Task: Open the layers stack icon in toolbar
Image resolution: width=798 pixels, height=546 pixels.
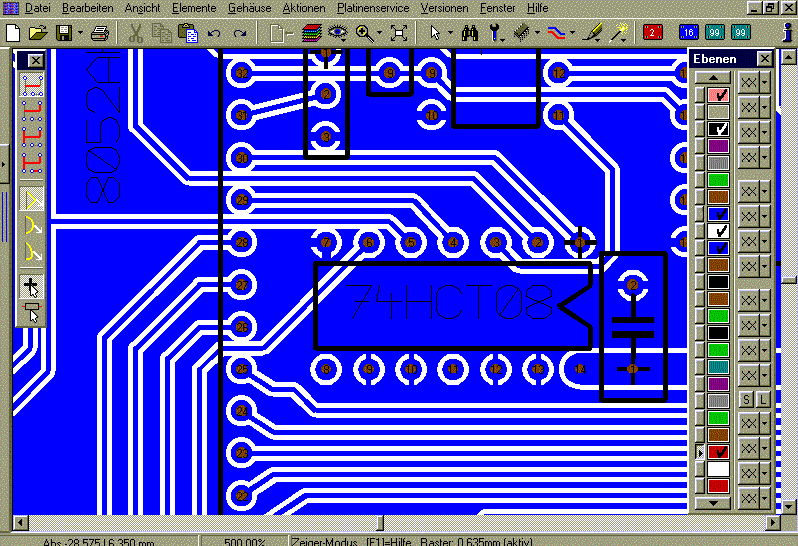Action: (x=311, y=33)
